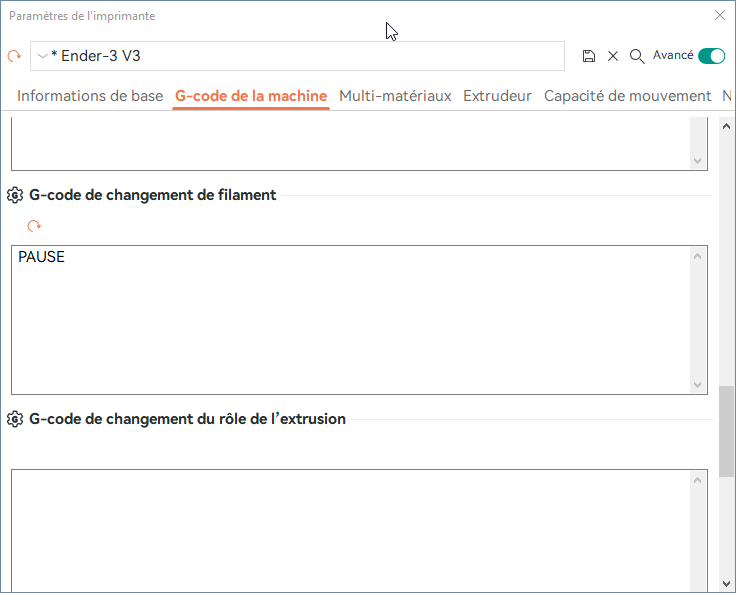
Task: Save the Ender-3 V3 preset
Action: coord(589,57)
